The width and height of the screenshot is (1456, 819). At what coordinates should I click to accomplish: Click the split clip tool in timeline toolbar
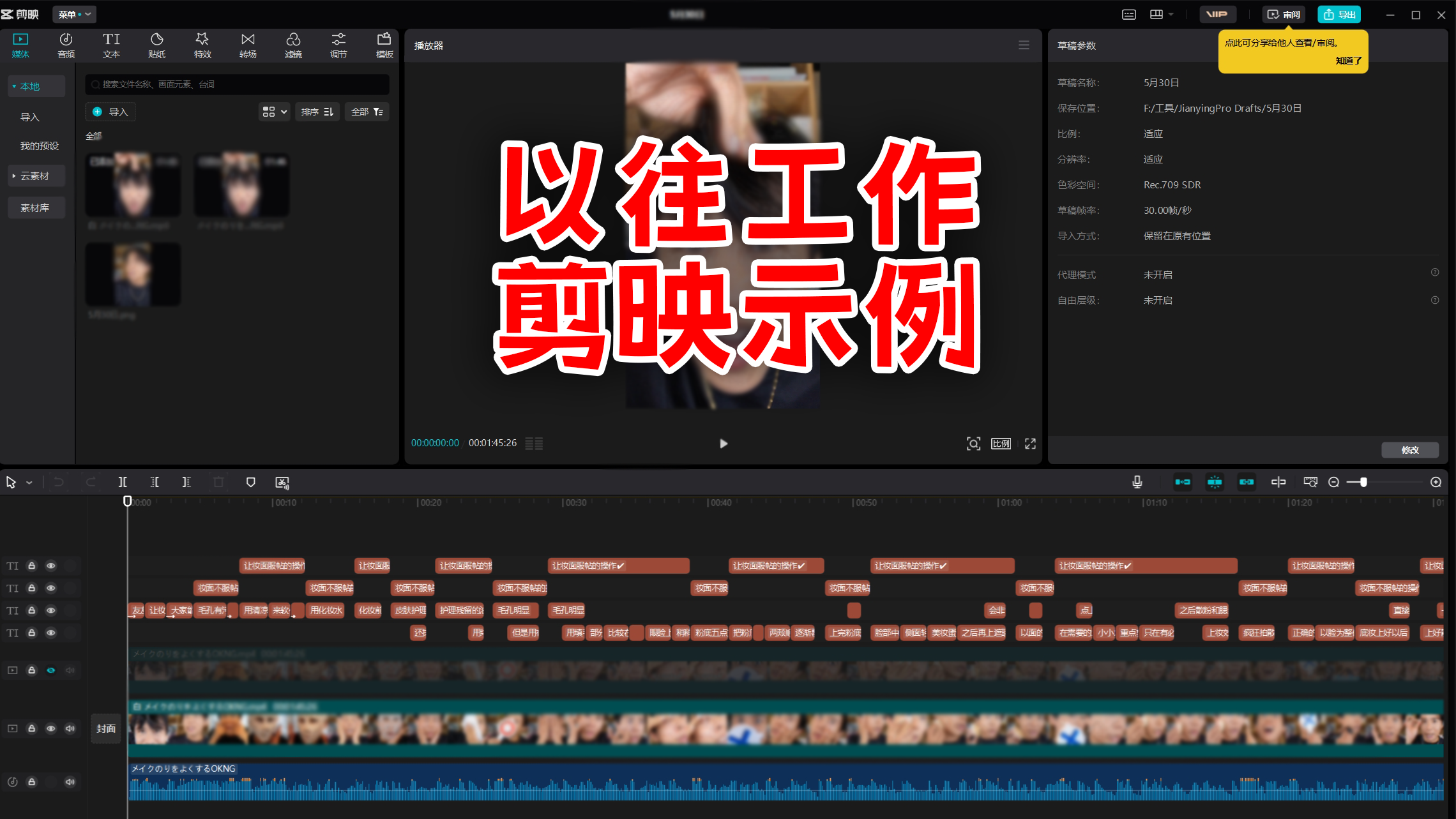(123, 482)
